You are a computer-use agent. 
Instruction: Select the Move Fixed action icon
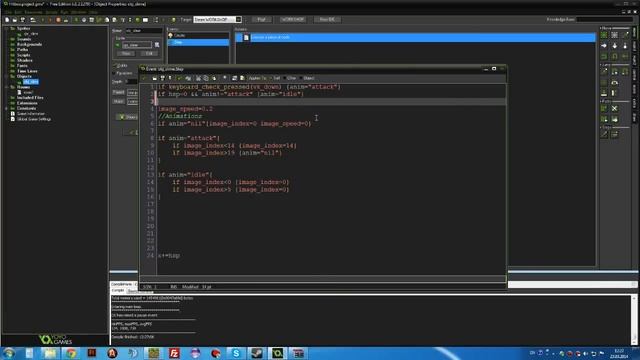[604, 35]
